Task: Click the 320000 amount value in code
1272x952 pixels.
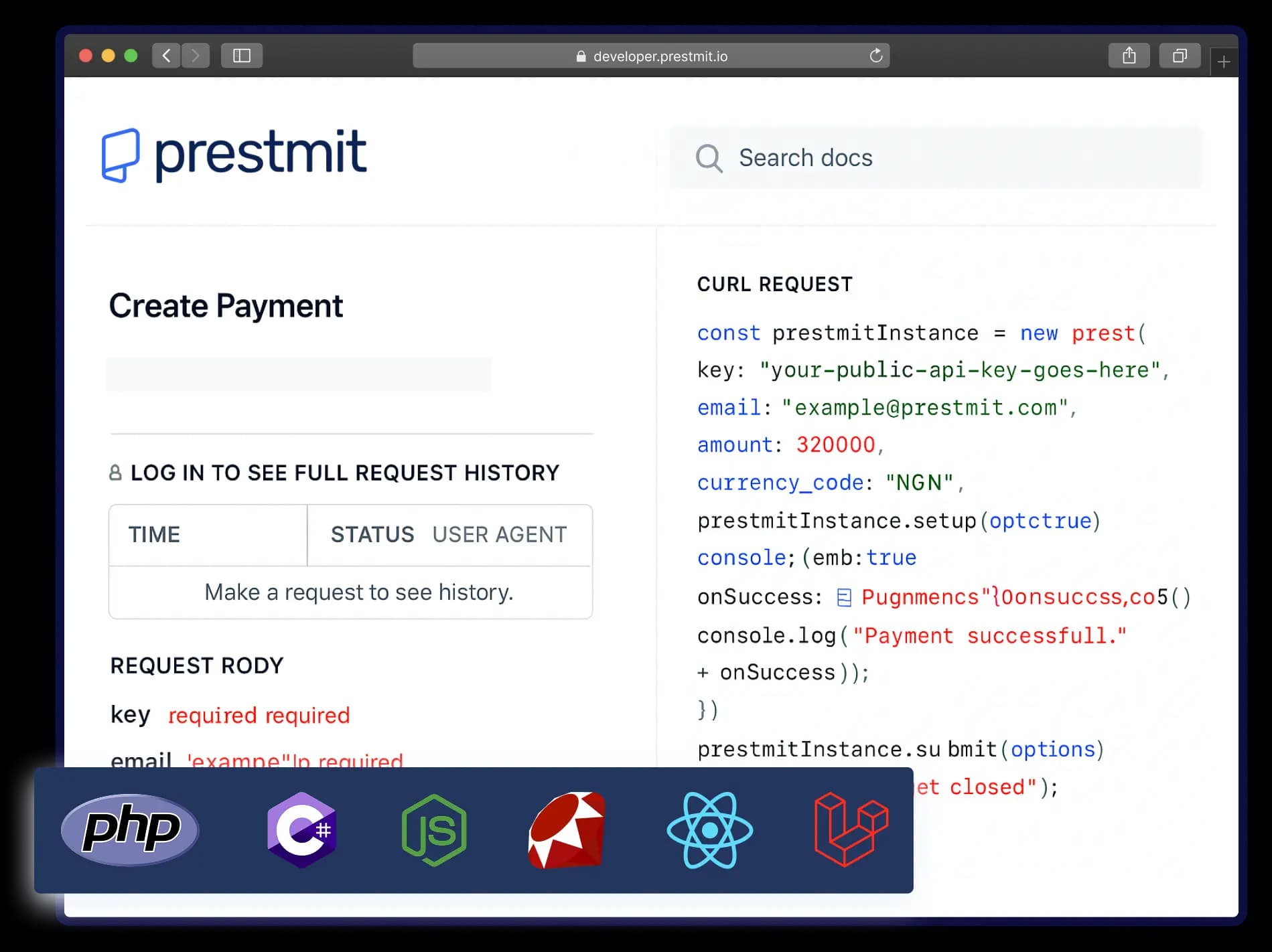Action: tap(835, 445)
